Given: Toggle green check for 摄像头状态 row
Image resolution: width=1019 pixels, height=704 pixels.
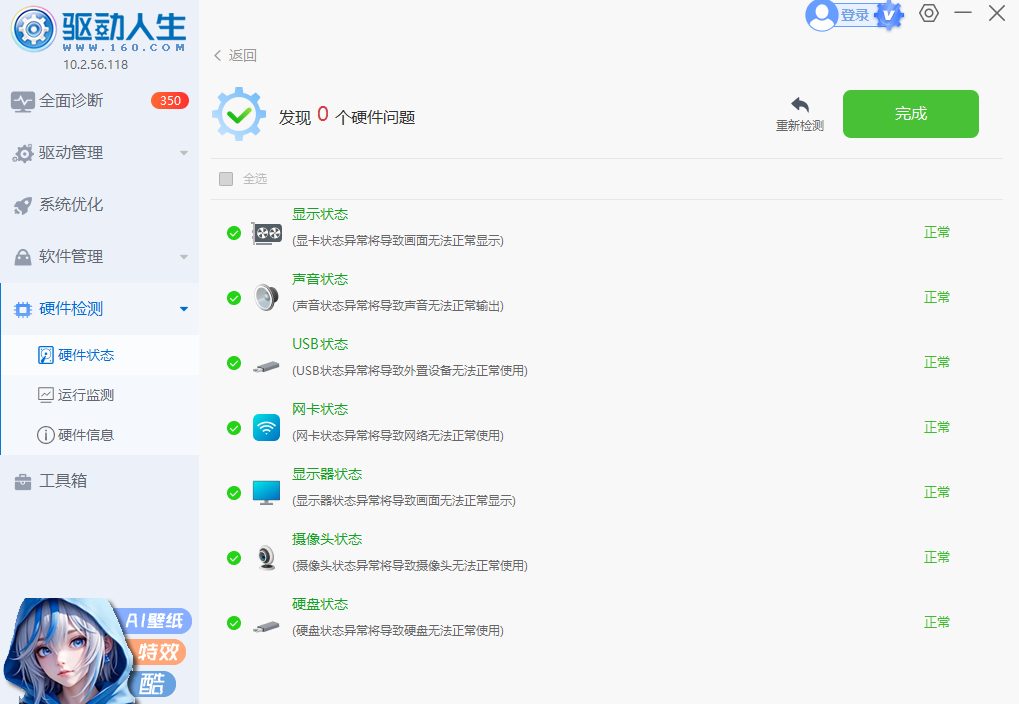Looking at the screenshot, I should point(234,558).
